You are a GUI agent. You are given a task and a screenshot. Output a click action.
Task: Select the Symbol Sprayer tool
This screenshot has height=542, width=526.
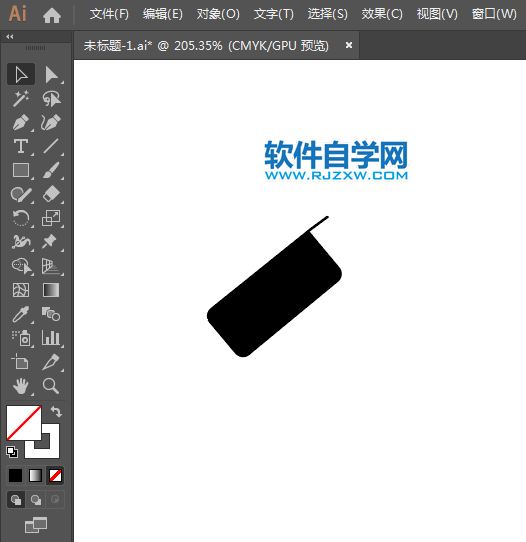(21, 338)
